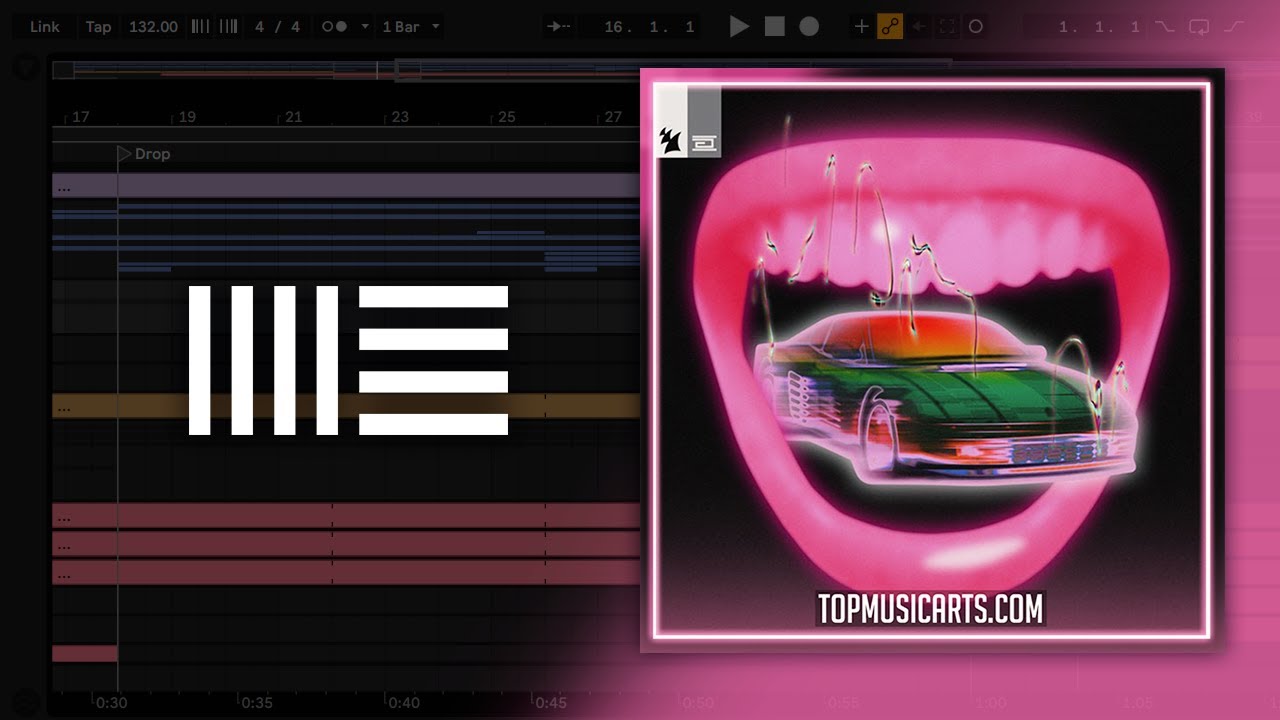This screenshot has width=1280, height=720.
Task: Toggle the Follow playback arrow button
Action: tap(559, 27)
